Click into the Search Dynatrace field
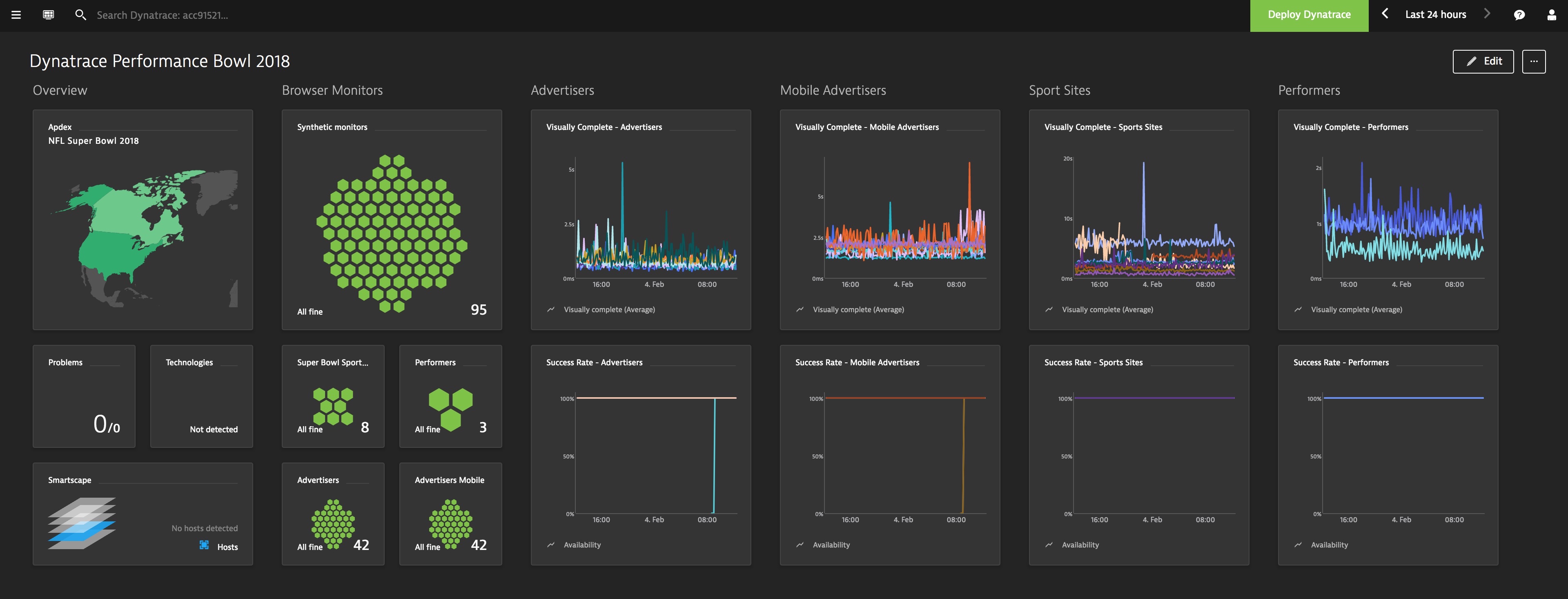Viewport: 1568px width, 599px height. click(163, 15)
